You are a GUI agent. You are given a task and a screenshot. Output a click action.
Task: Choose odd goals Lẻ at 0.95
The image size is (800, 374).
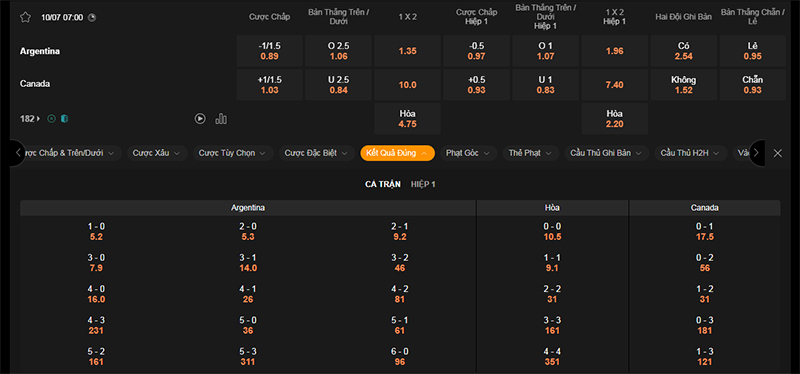click(753, 51)
